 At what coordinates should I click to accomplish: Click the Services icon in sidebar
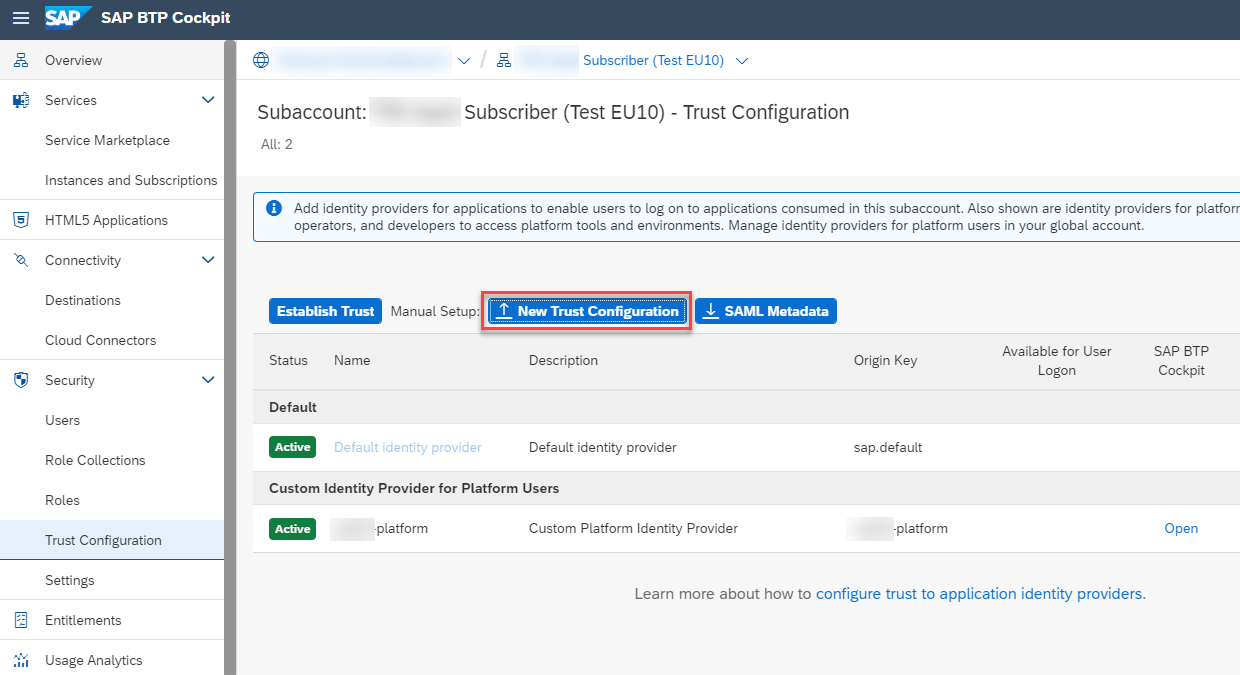pos(21,100)
